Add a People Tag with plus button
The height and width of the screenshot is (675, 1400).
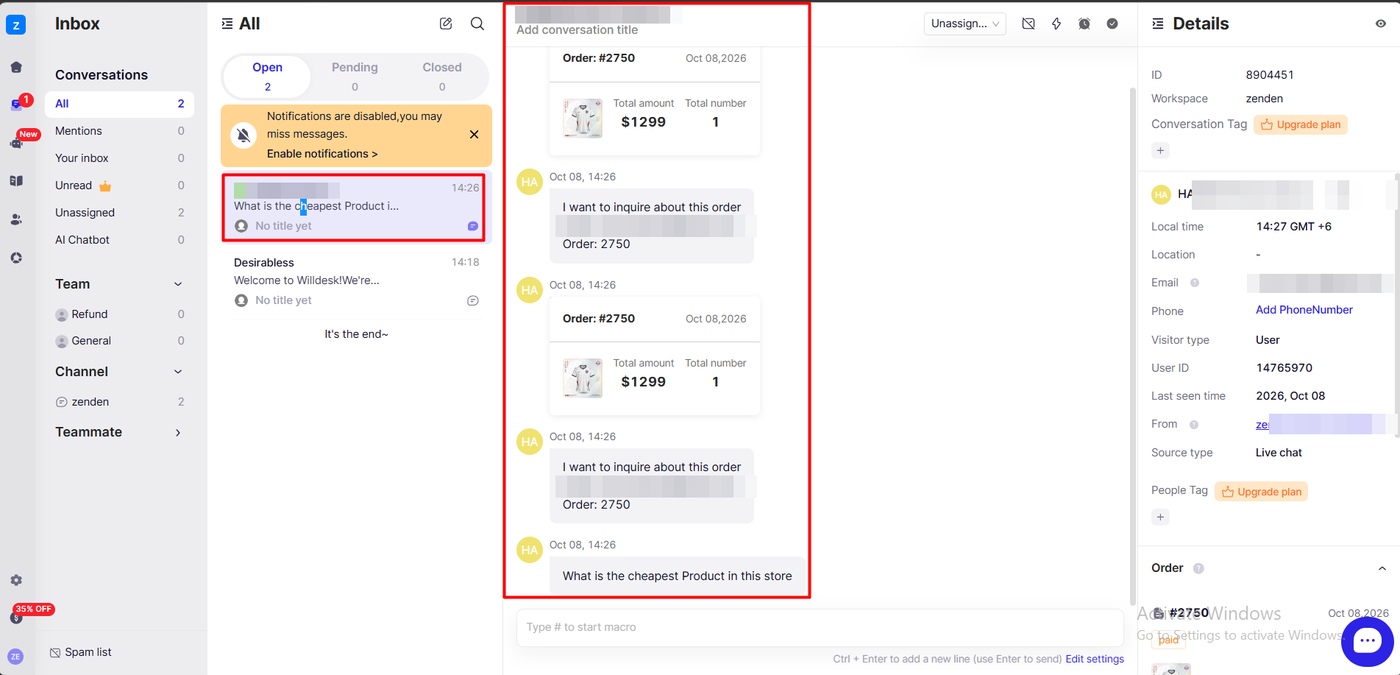pyautogui.click(x=1160, y=517)
